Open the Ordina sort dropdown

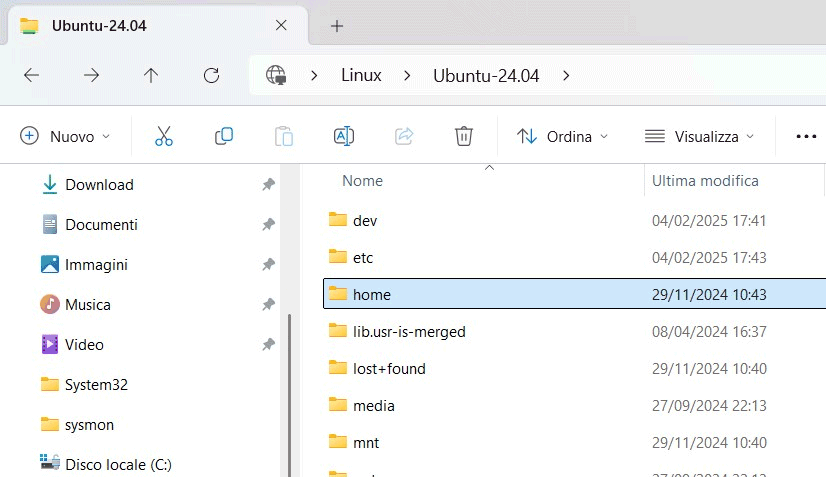[563, 137]
